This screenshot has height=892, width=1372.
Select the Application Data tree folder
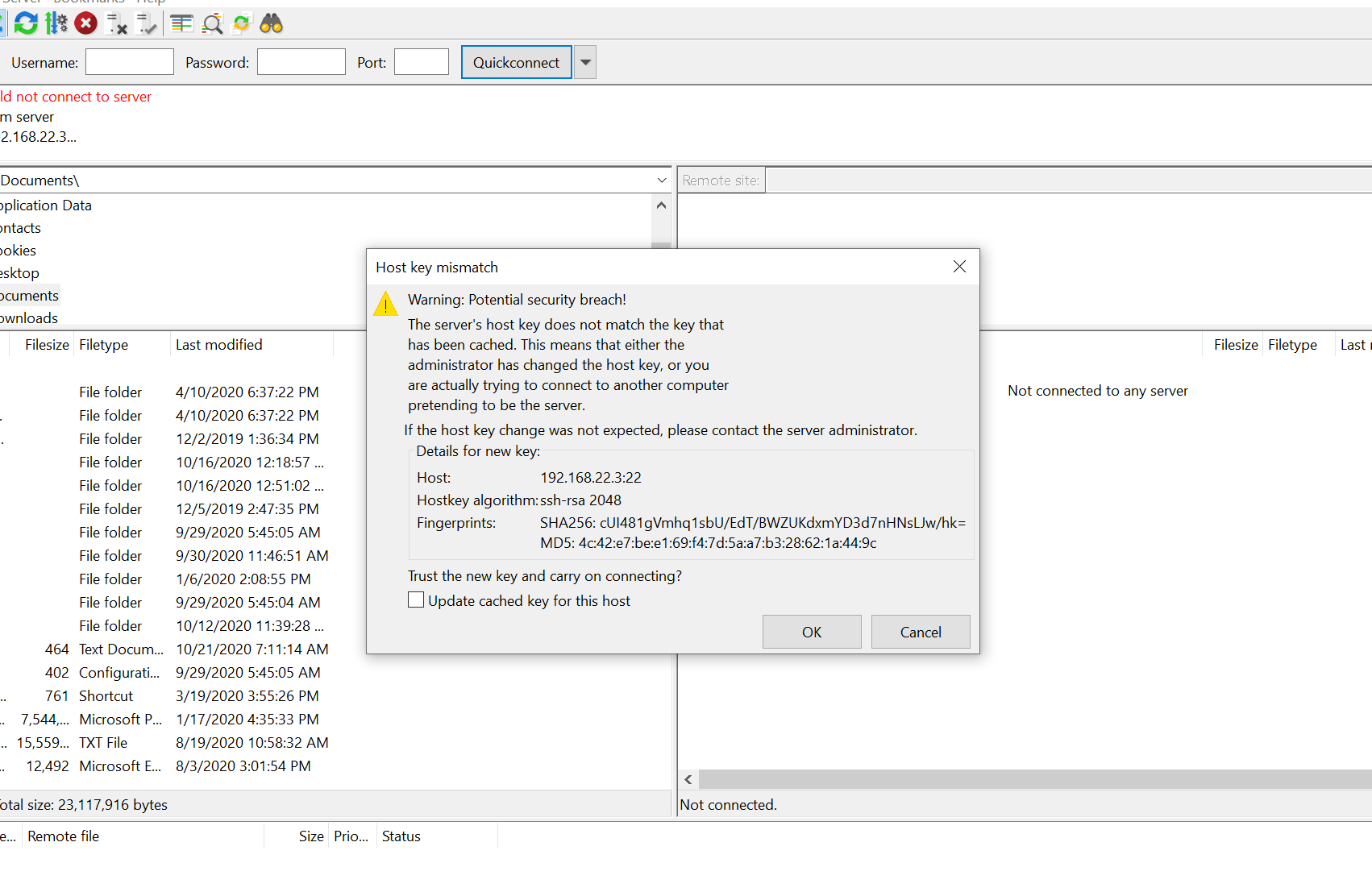pos(46,205)
